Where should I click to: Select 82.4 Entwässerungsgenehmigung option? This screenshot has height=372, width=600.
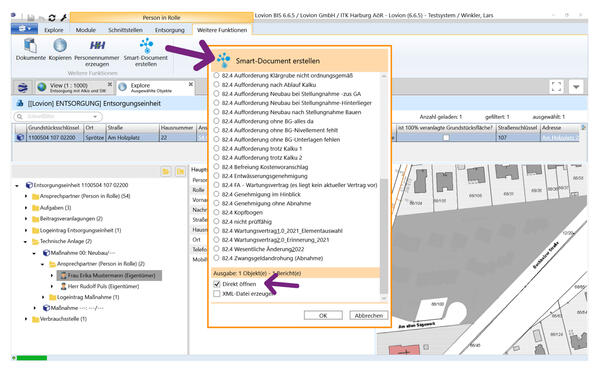tap(217, 176)
